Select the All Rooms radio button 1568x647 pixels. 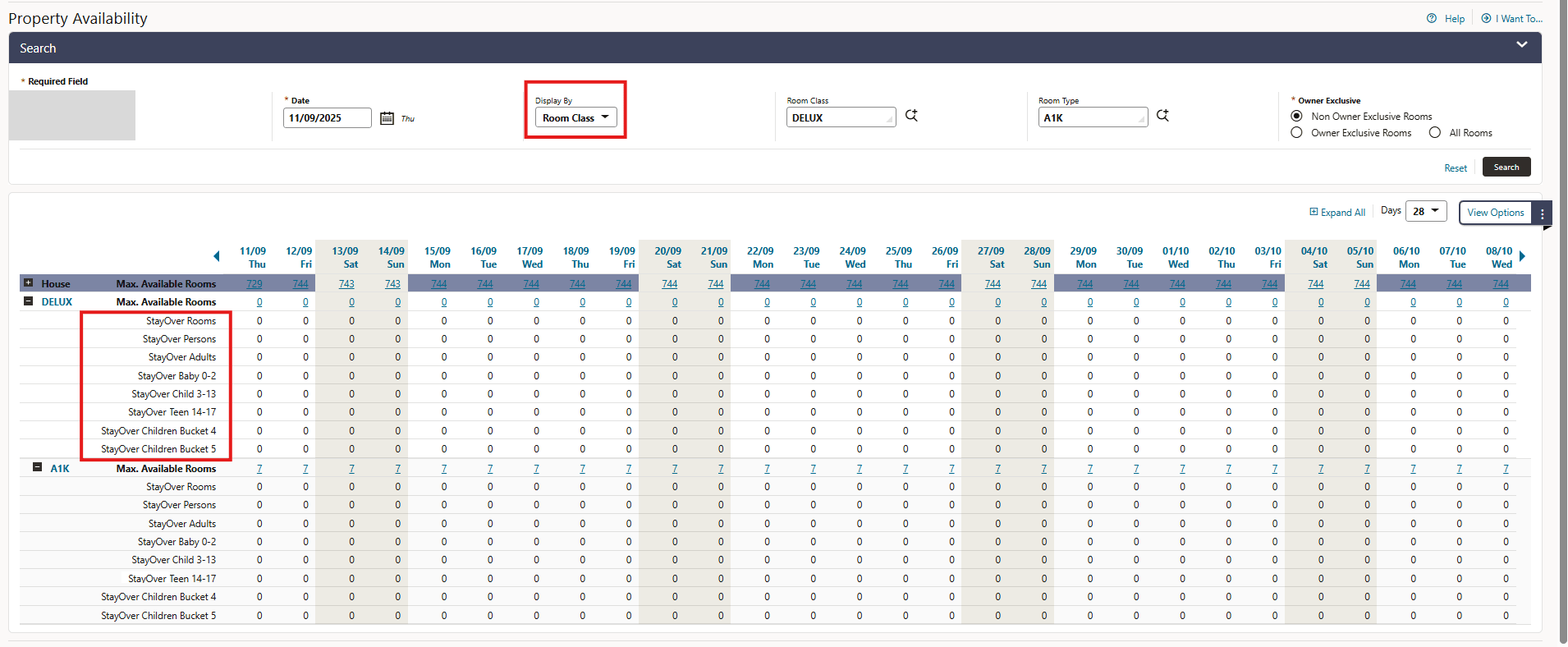[1434, 132]
